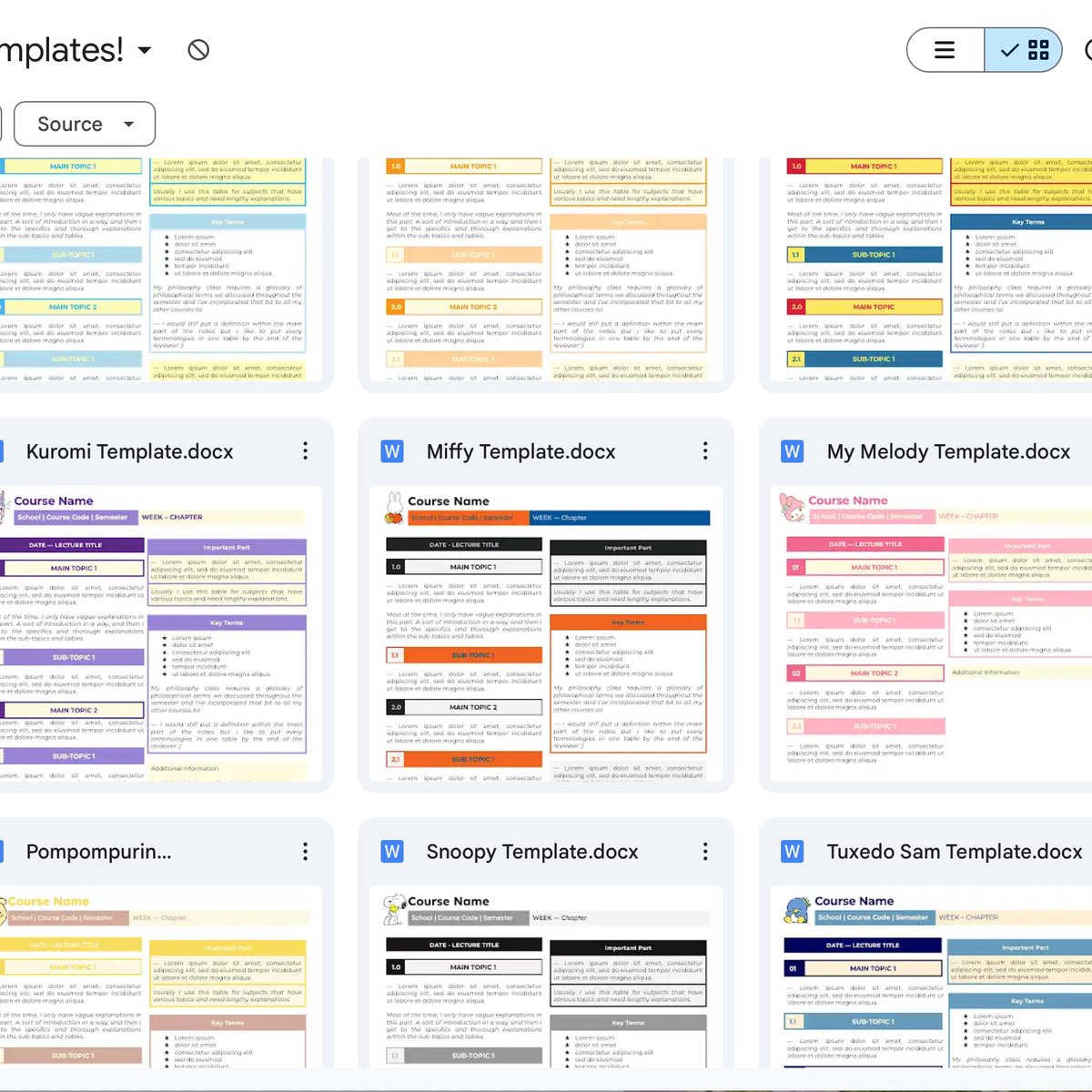Open more actions for Kuromi Template.docx
The height and width of the screenshot is (1092, 1092).
coord(305,450)
